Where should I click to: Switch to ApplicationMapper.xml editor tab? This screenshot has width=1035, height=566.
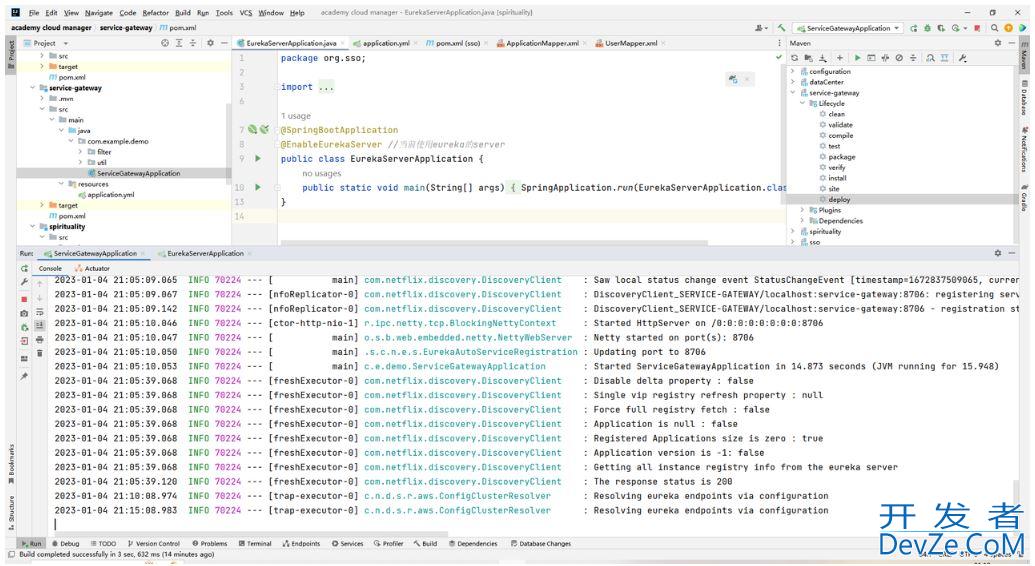(541, 43)
